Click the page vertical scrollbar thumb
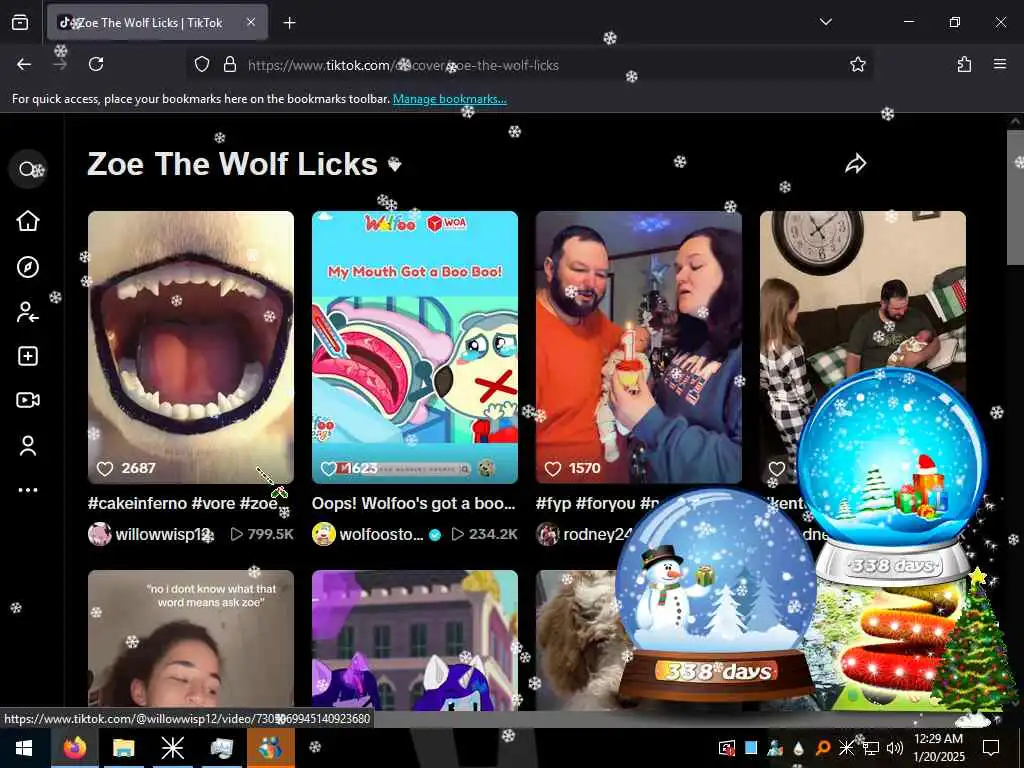This screenshot has width=1024, height=768. pyautogui.click(x=1015, y=197)
